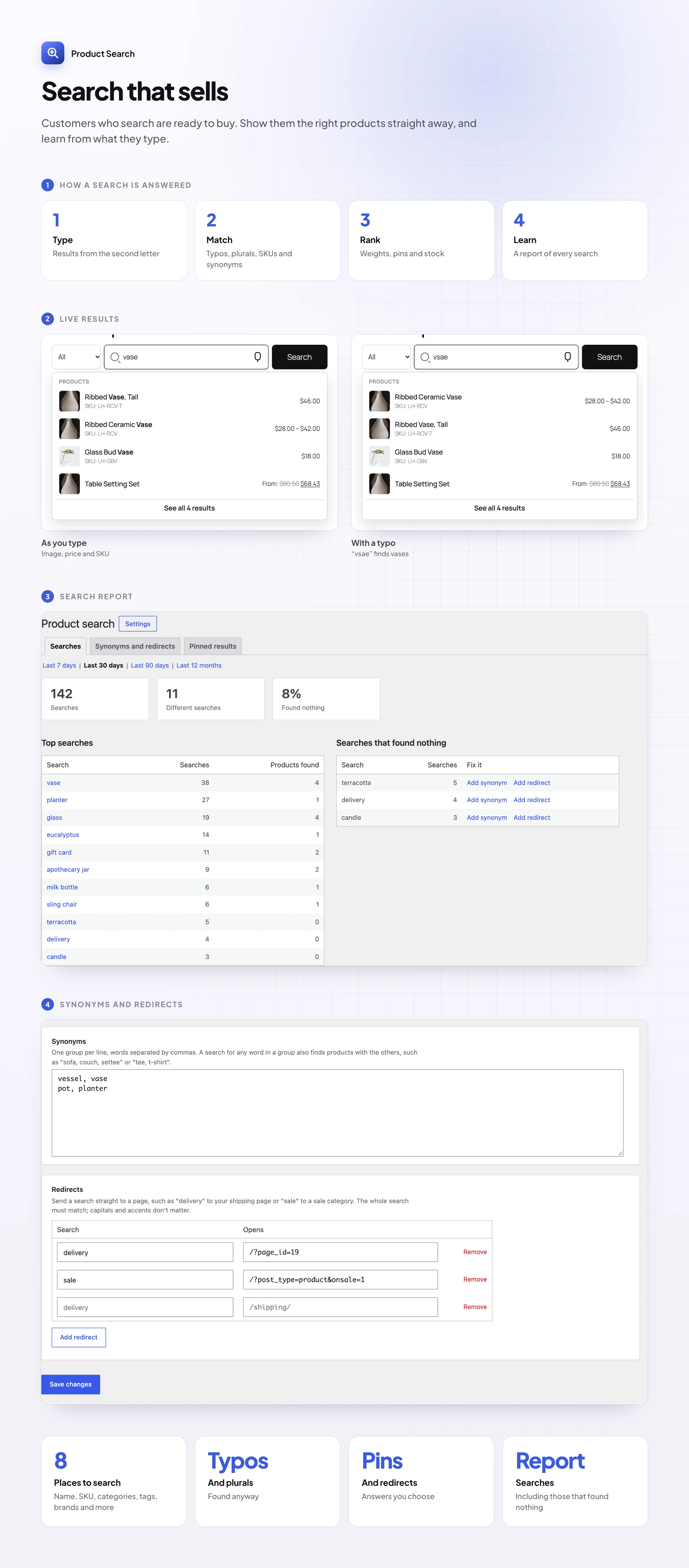Viewport: 689px width, 1568px height.
Task: Click the Search button next to the "vase" field
Action: pos(299,357)
